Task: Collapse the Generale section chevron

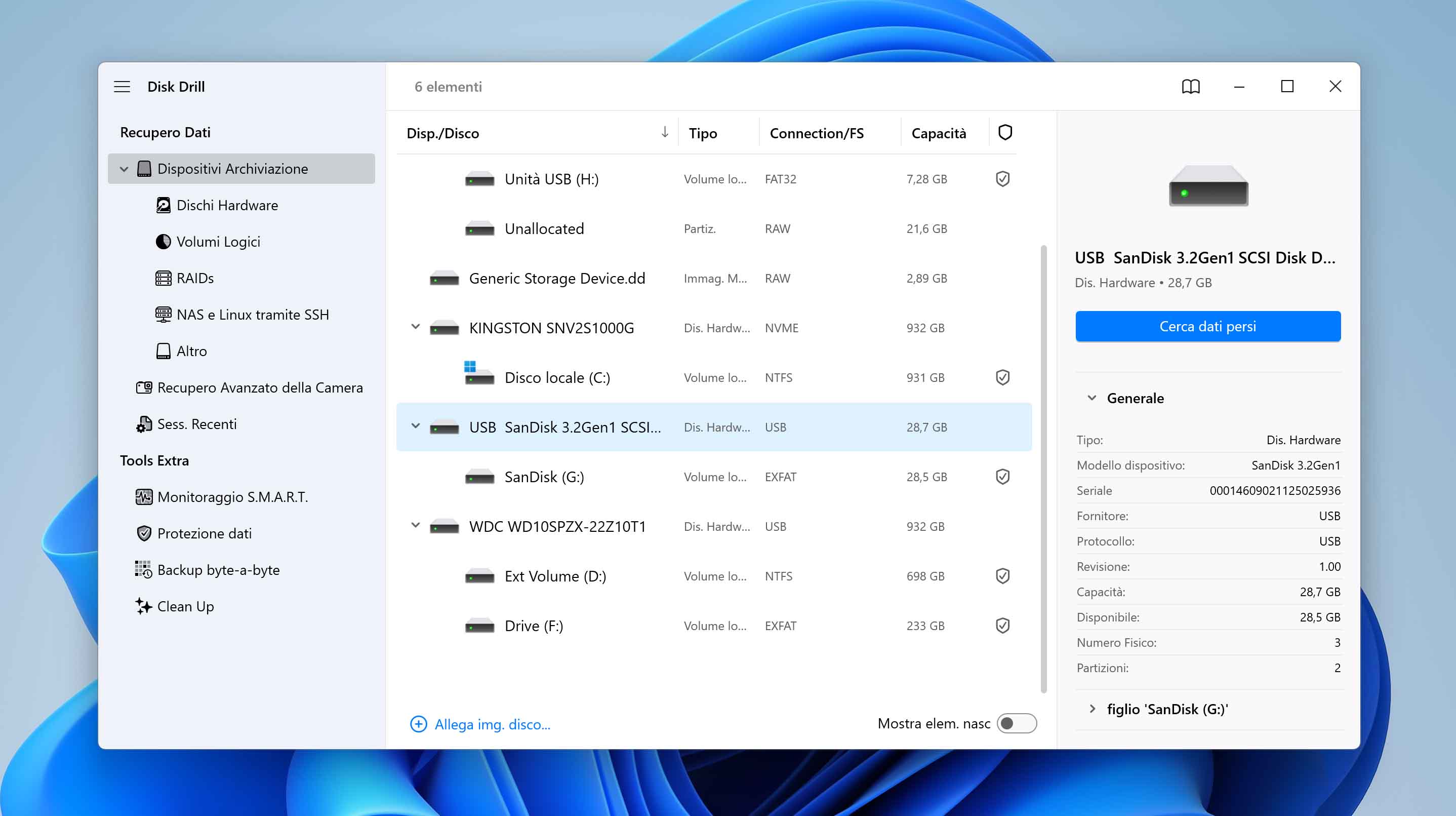Action: [1092, 398]
